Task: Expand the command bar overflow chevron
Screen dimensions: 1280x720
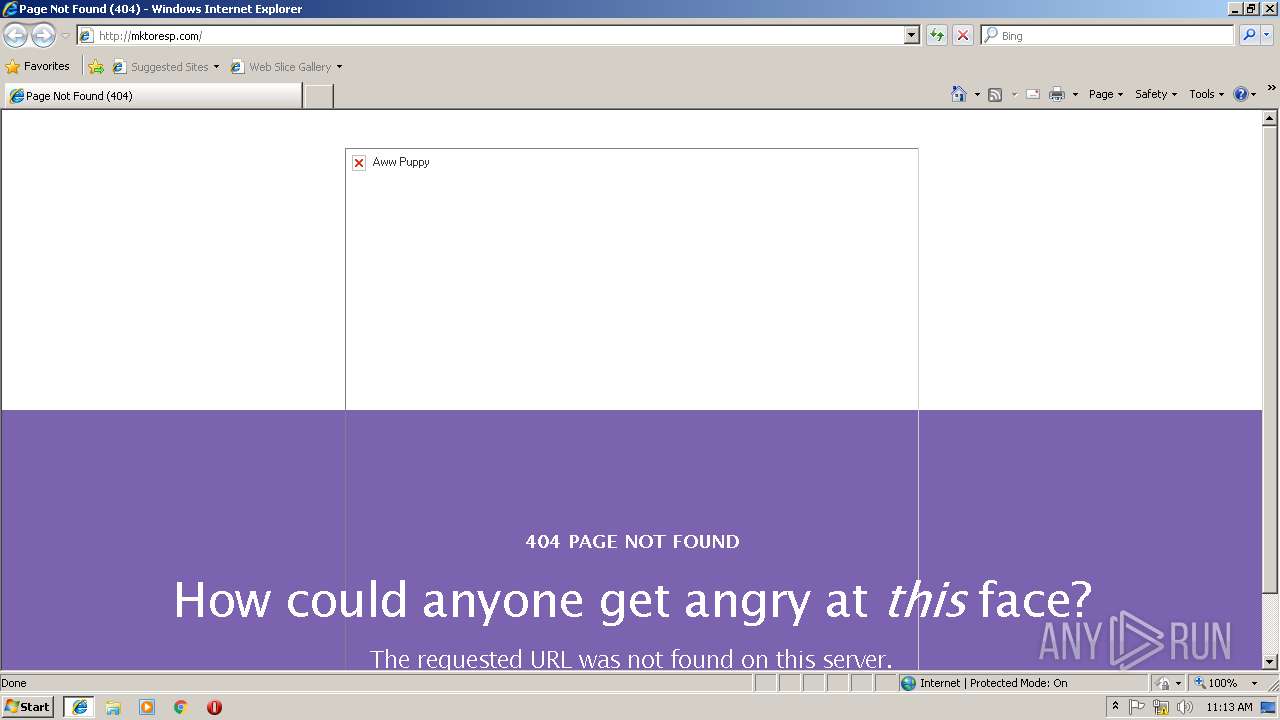Action: pyautogui.click(x=1272, y=89)
